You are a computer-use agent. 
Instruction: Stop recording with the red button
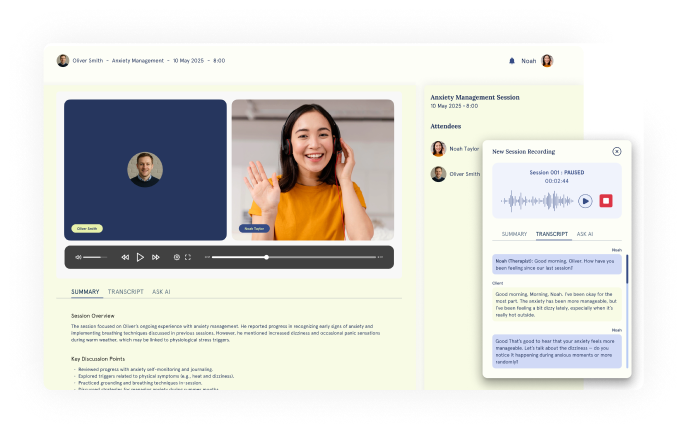coord(606,201)
